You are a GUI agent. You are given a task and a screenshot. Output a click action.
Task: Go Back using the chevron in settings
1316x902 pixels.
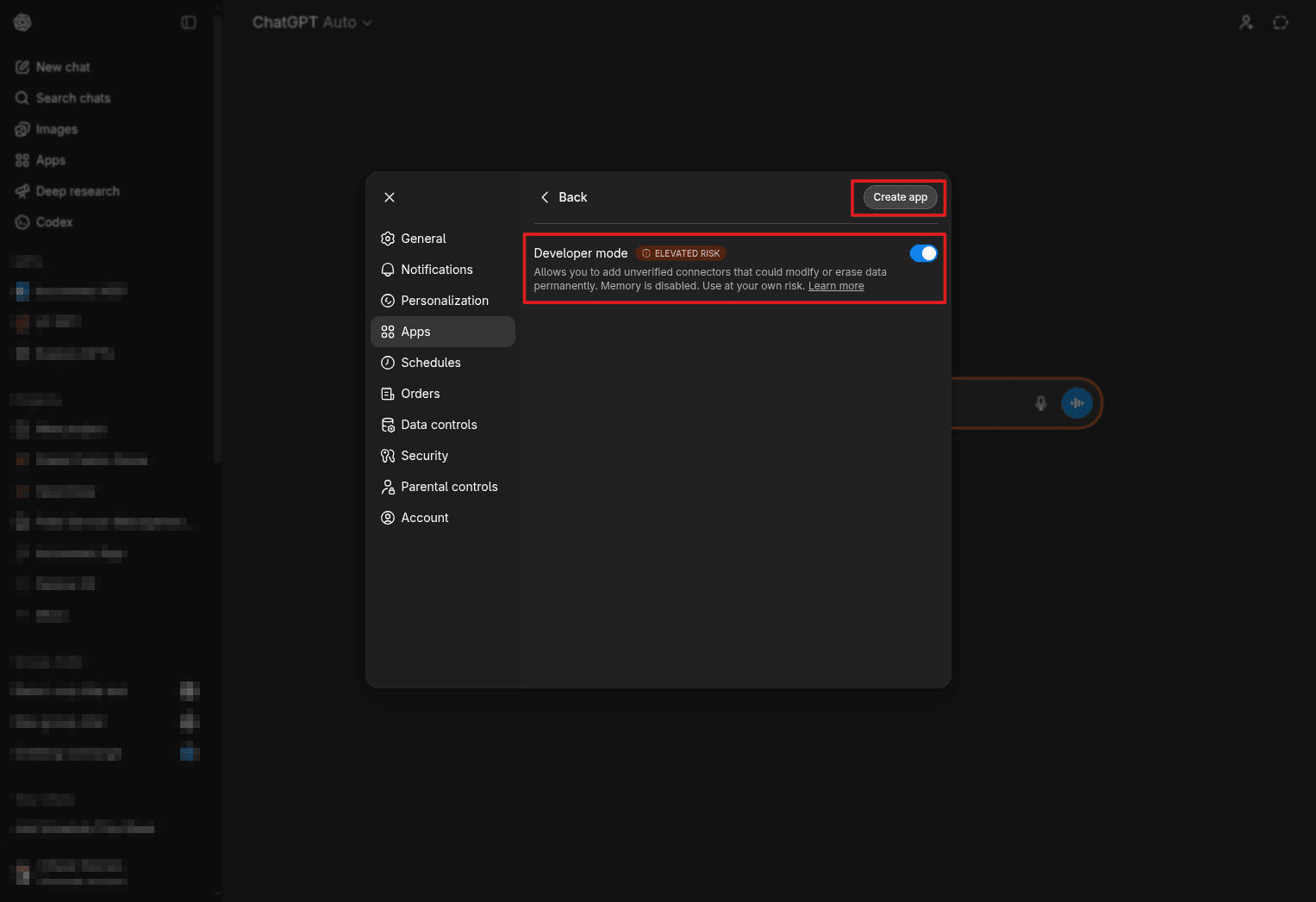click(545, 196)
